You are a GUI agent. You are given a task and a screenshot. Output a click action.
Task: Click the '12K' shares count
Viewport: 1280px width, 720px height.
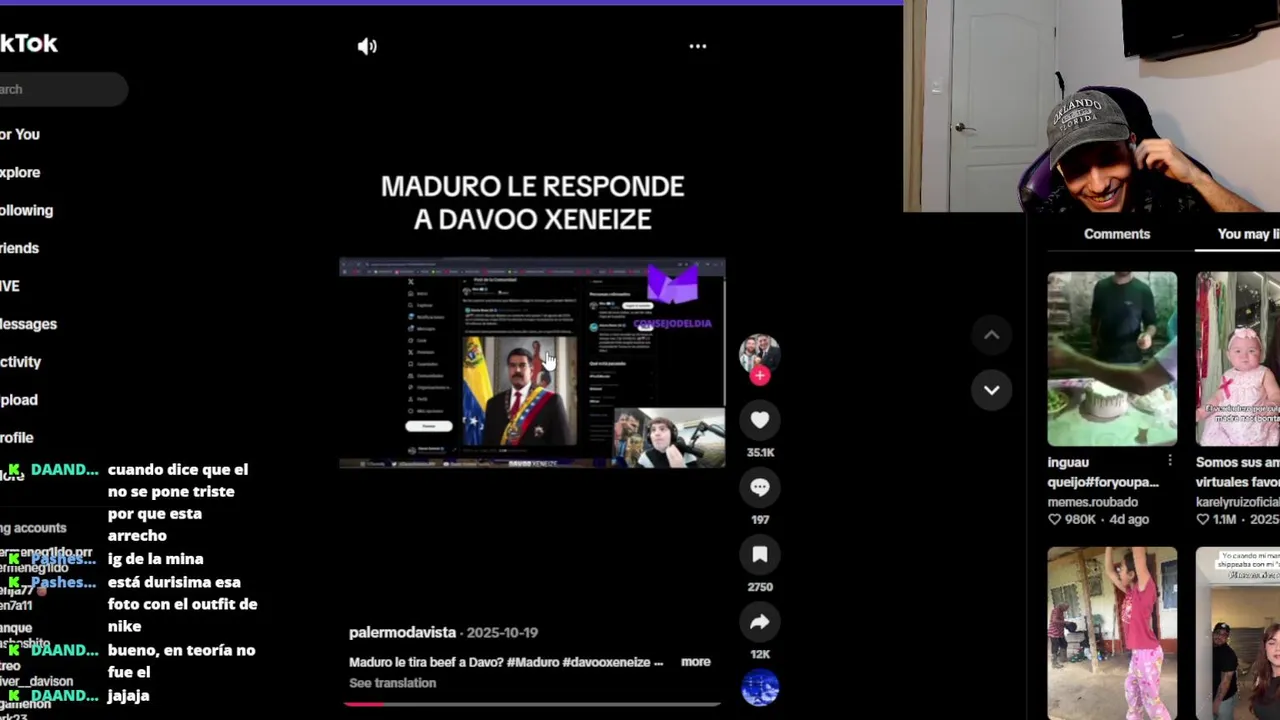pyautogui.click(x=760, y=654)
